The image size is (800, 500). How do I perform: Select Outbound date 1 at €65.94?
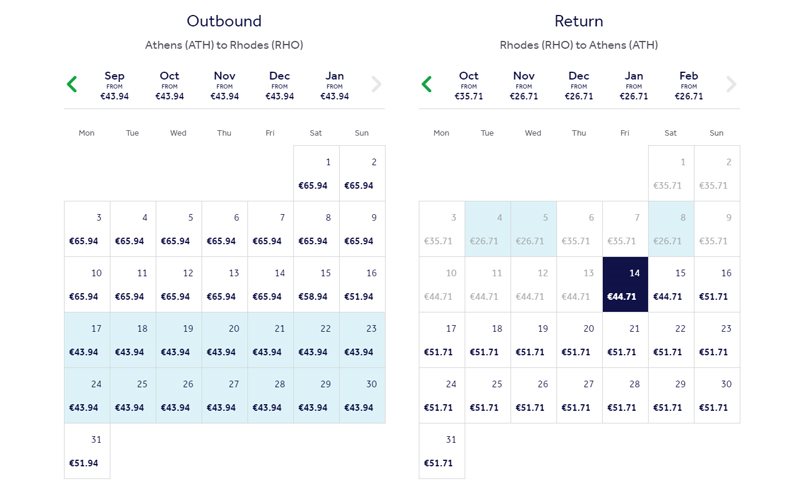click(317, 173)
